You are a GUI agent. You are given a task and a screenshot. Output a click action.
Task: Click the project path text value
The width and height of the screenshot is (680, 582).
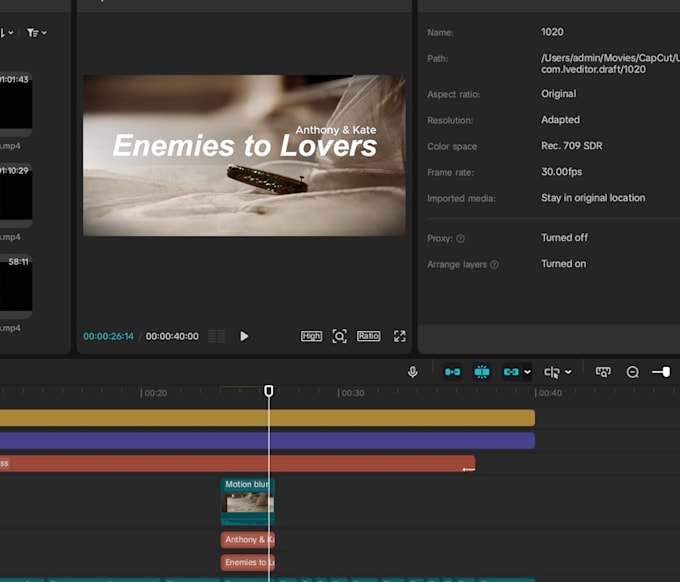click(610, 63)
